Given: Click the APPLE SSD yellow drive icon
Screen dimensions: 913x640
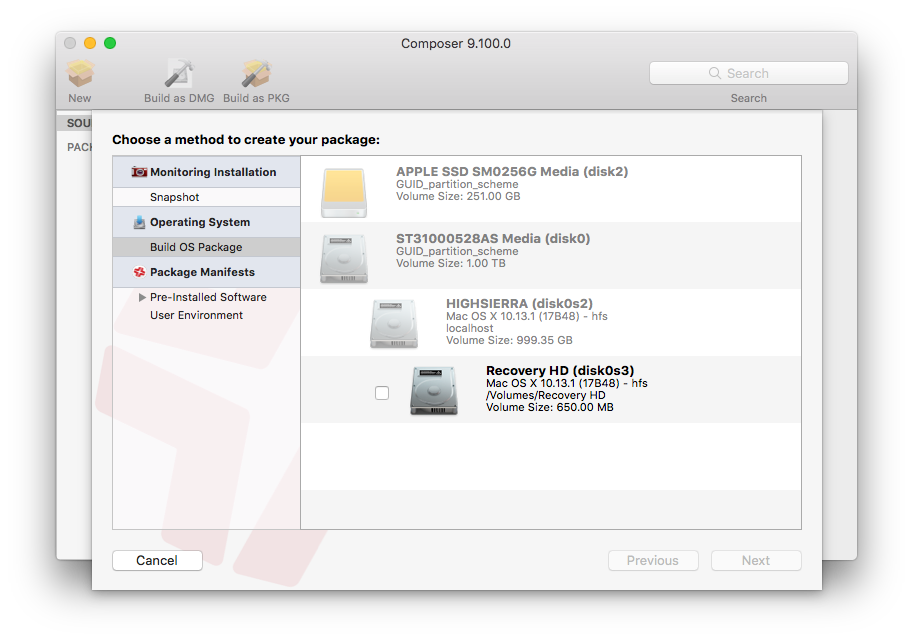Looking at the screenshot, I should tap(344, 193).
